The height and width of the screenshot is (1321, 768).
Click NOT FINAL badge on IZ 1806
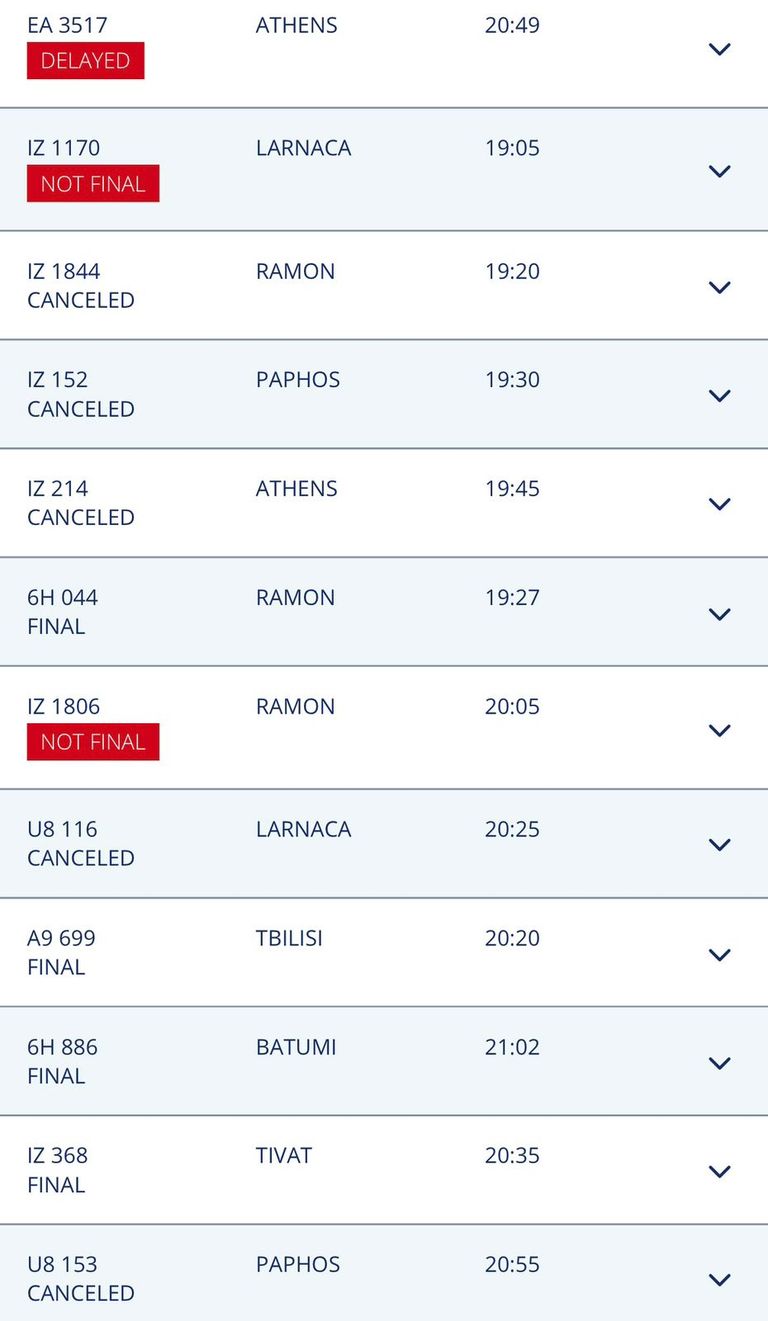coord(93,742)
